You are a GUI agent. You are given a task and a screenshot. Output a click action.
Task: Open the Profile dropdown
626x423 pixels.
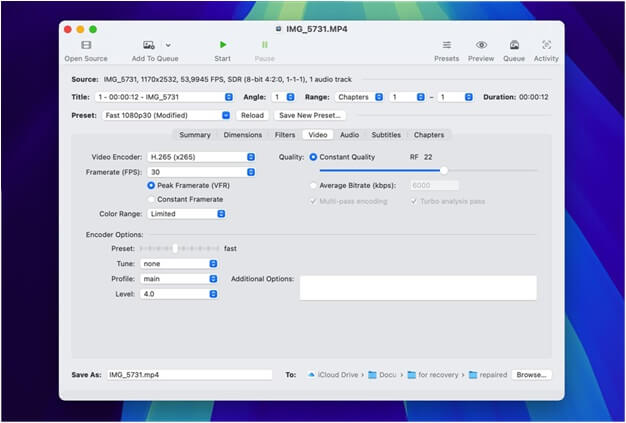click(179, 279)
